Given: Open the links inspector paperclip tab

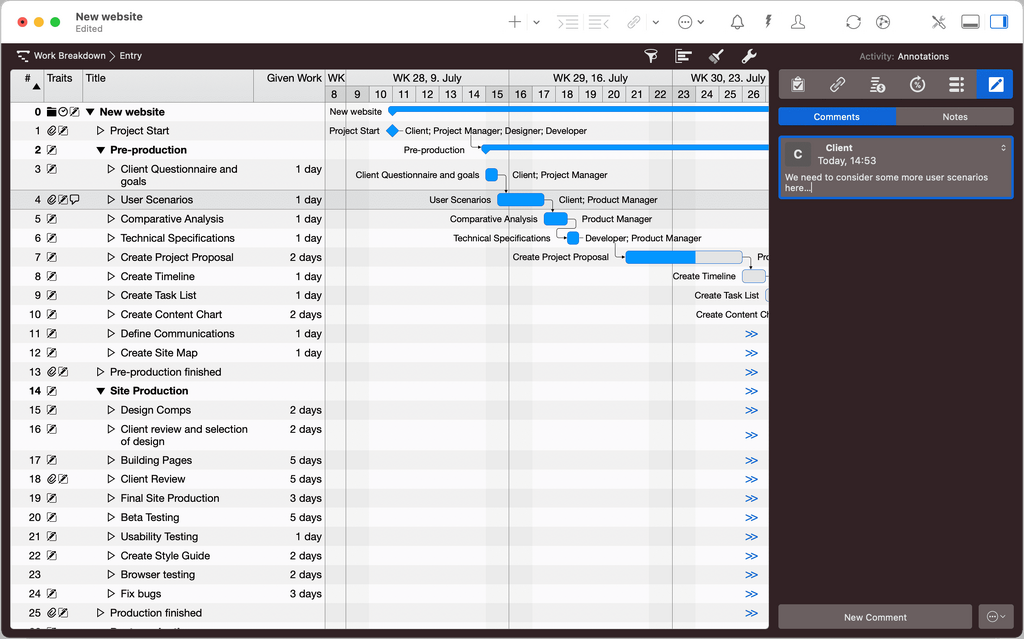Looking at the screenshot, I should tap(838, 84).
